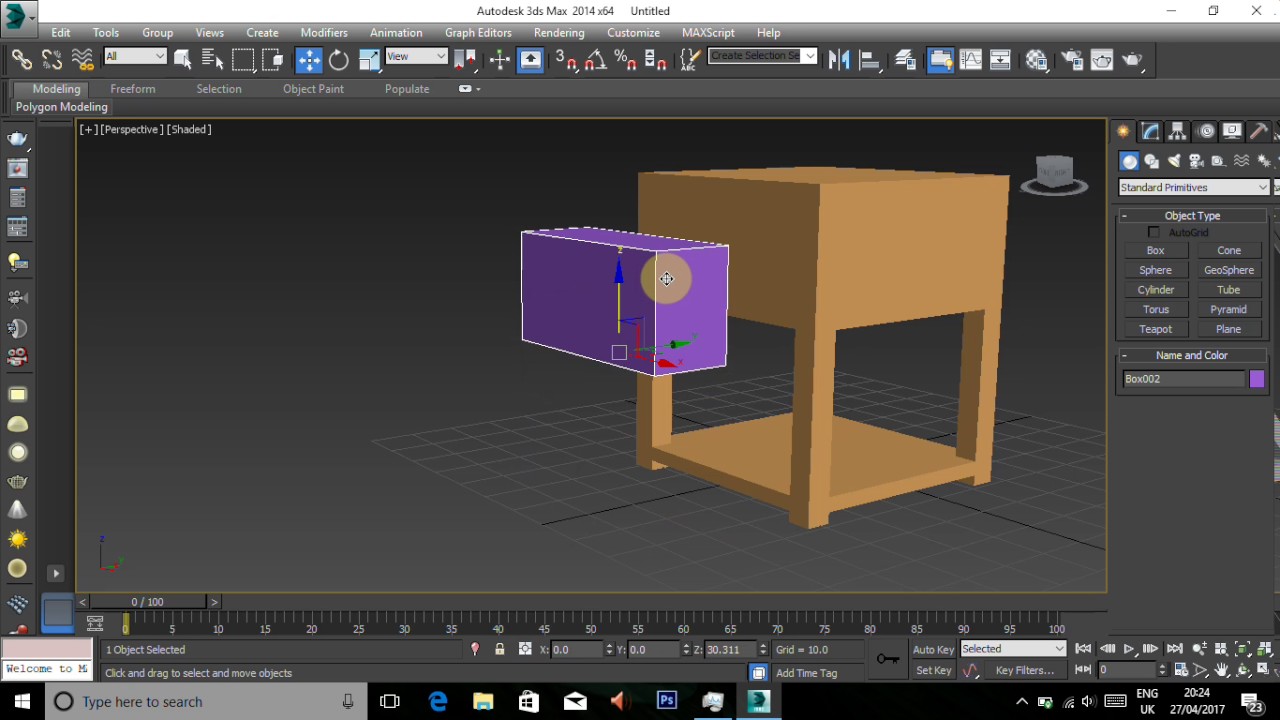
Task: Activate Select and Move tool
Action: 308,60
